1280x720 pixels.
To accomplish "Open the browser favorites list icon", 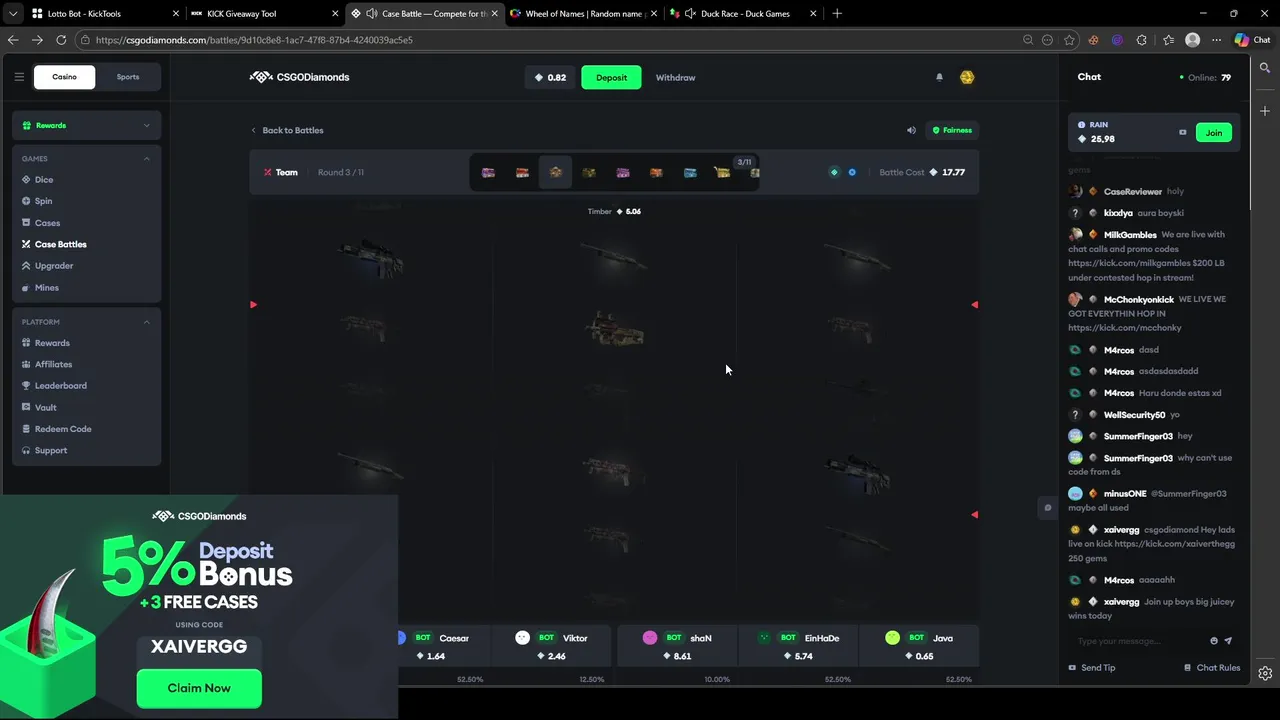I will [1168, 40].
